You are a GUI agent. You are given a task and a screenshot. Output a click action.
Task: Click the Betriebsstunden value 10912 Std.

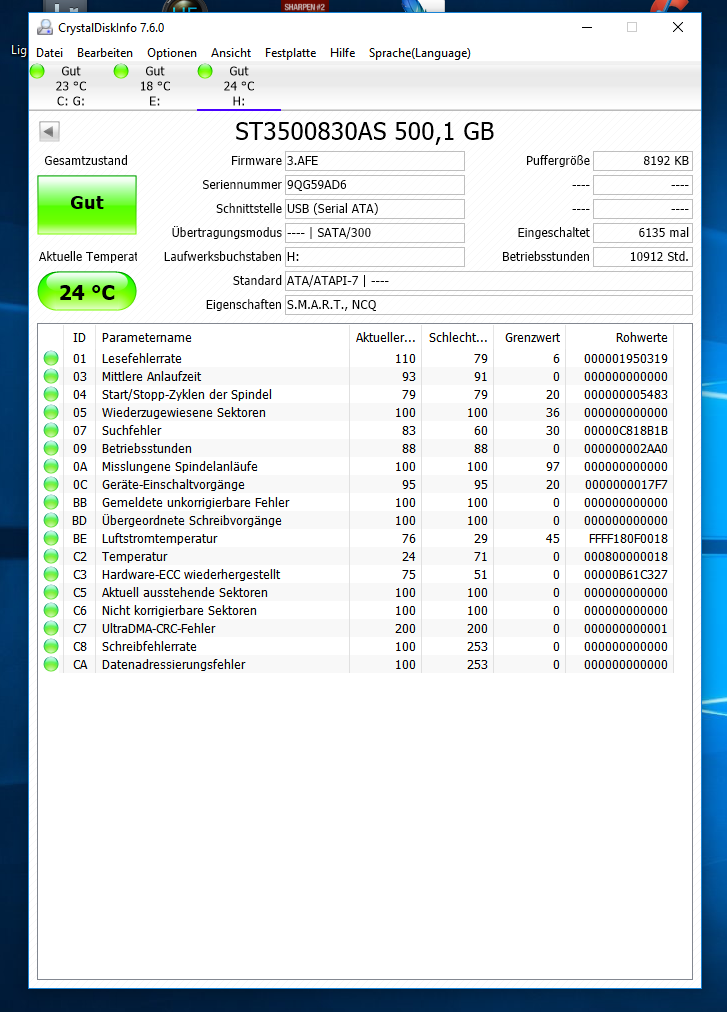643,257
